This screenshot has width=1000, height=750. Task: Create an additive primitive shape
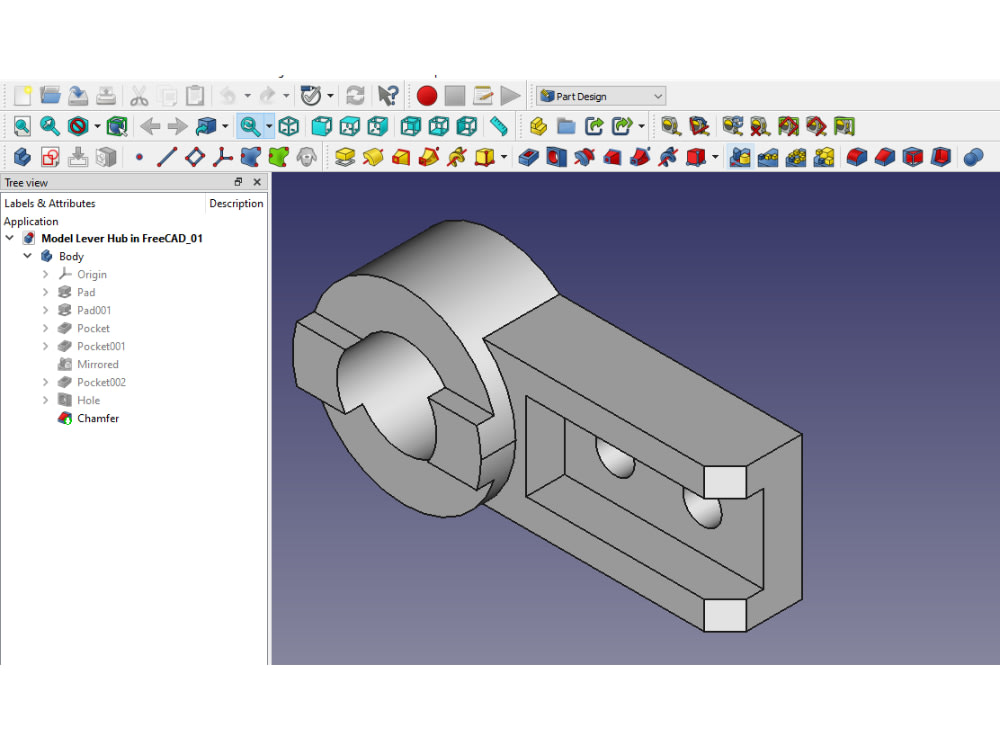pos(485,157)
